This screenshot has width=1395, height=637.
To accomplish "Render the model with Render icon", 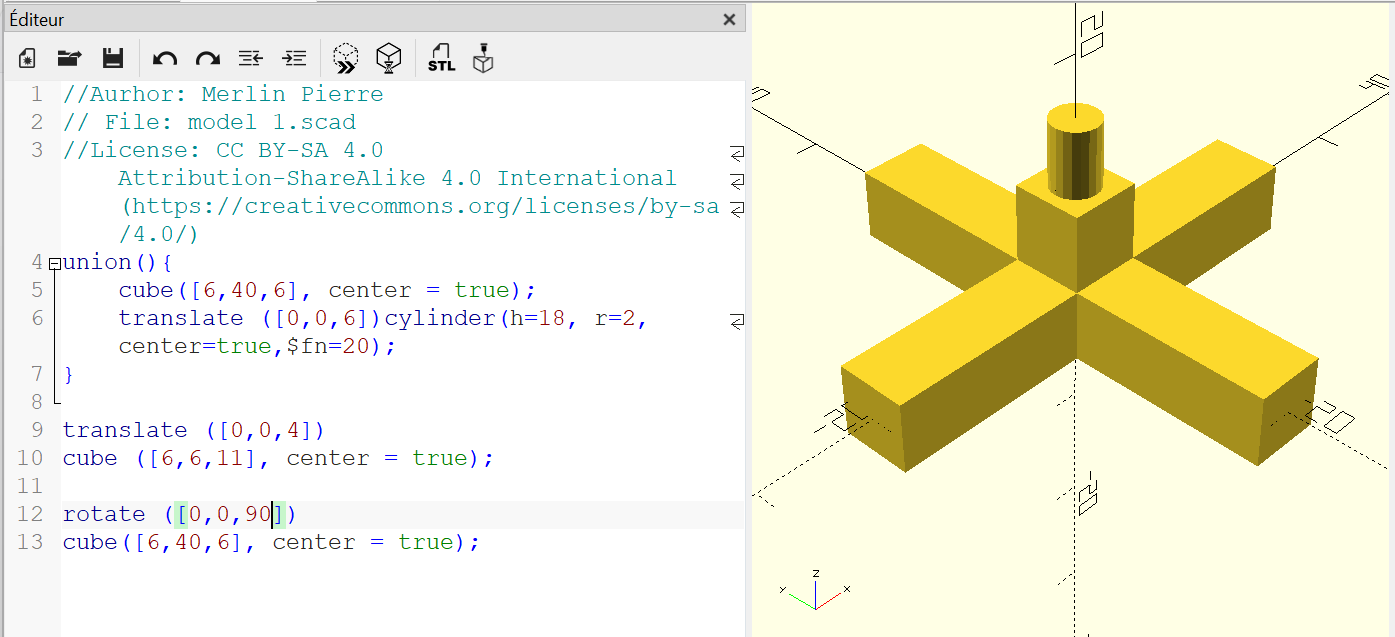I will click(x=388, y=59).
